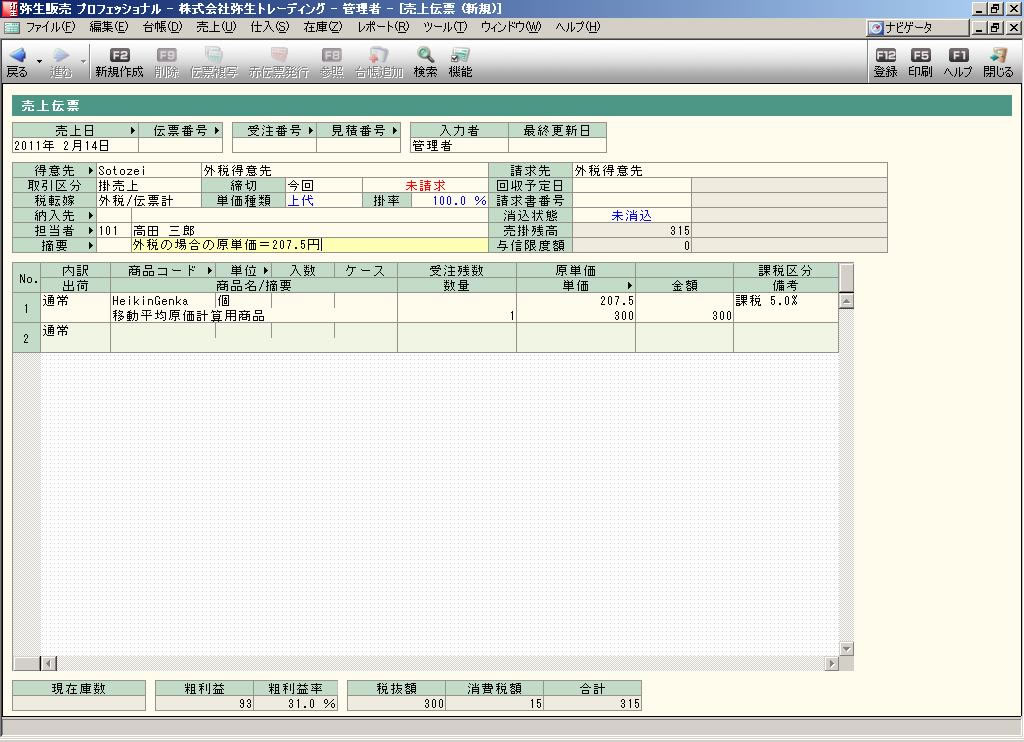Click the 税転嫁 field 外税/伝票計

click(x=149, y=201)
